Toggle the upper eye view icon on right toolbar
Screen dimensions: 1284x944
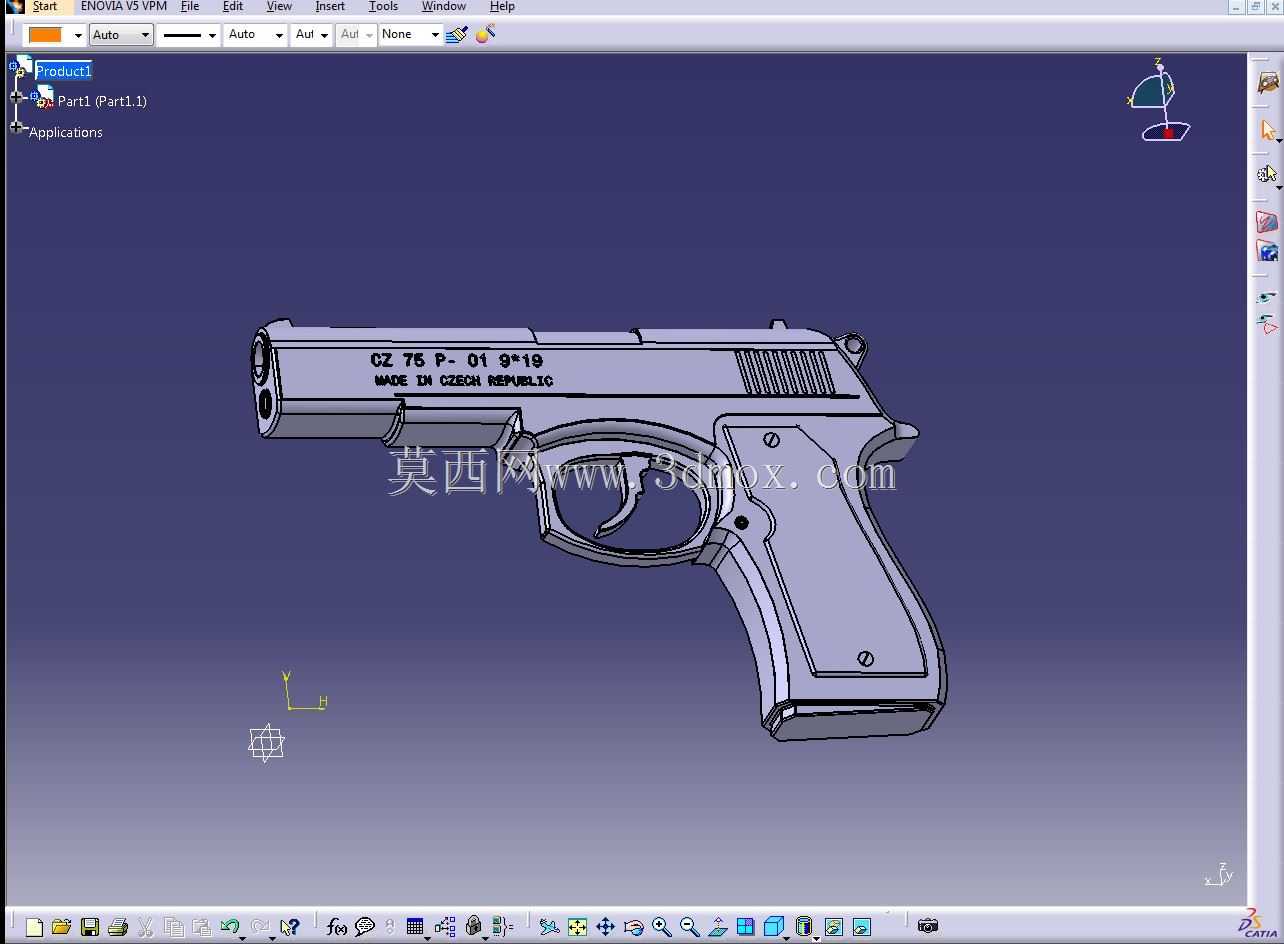click(1267, 297)
